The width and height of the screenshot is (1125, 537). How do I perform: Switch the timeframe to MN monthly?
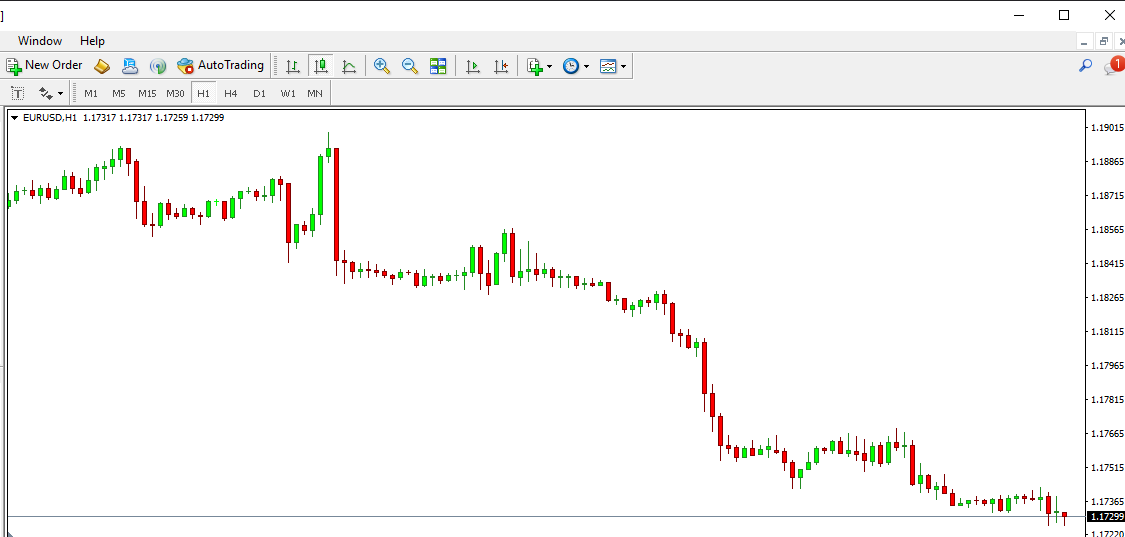pos(315,93)
